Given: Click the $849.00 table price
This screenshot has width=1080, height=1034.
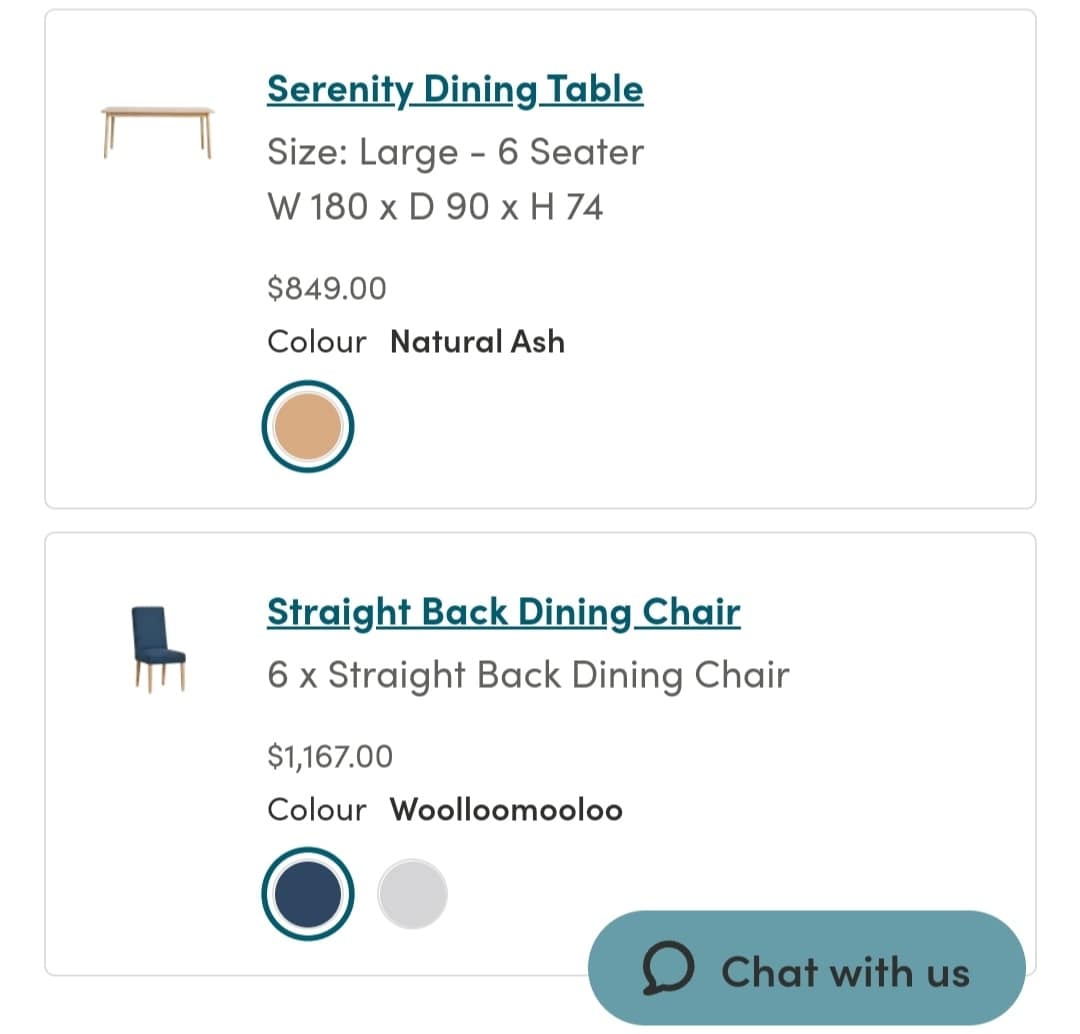Looking at the screenshot, I should 326,289.
